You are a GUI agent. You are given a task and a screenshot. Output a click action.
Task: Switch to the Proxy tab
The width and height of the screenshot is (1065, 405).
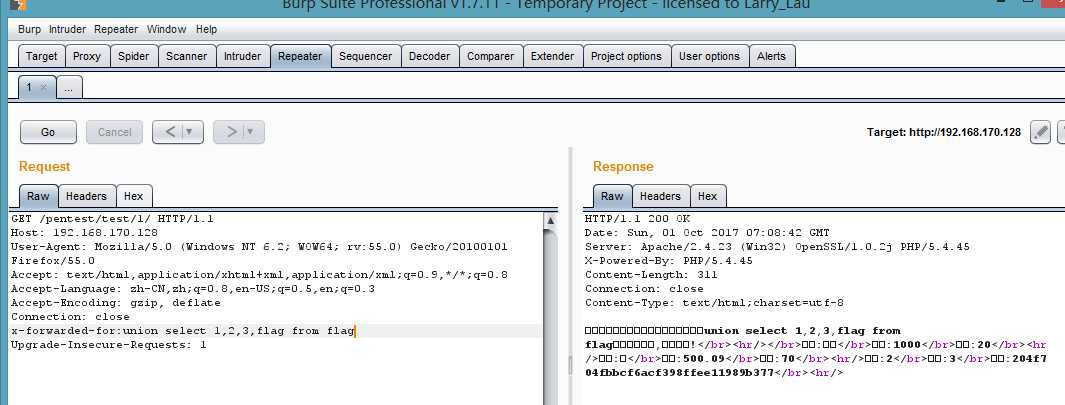[87, 56]
